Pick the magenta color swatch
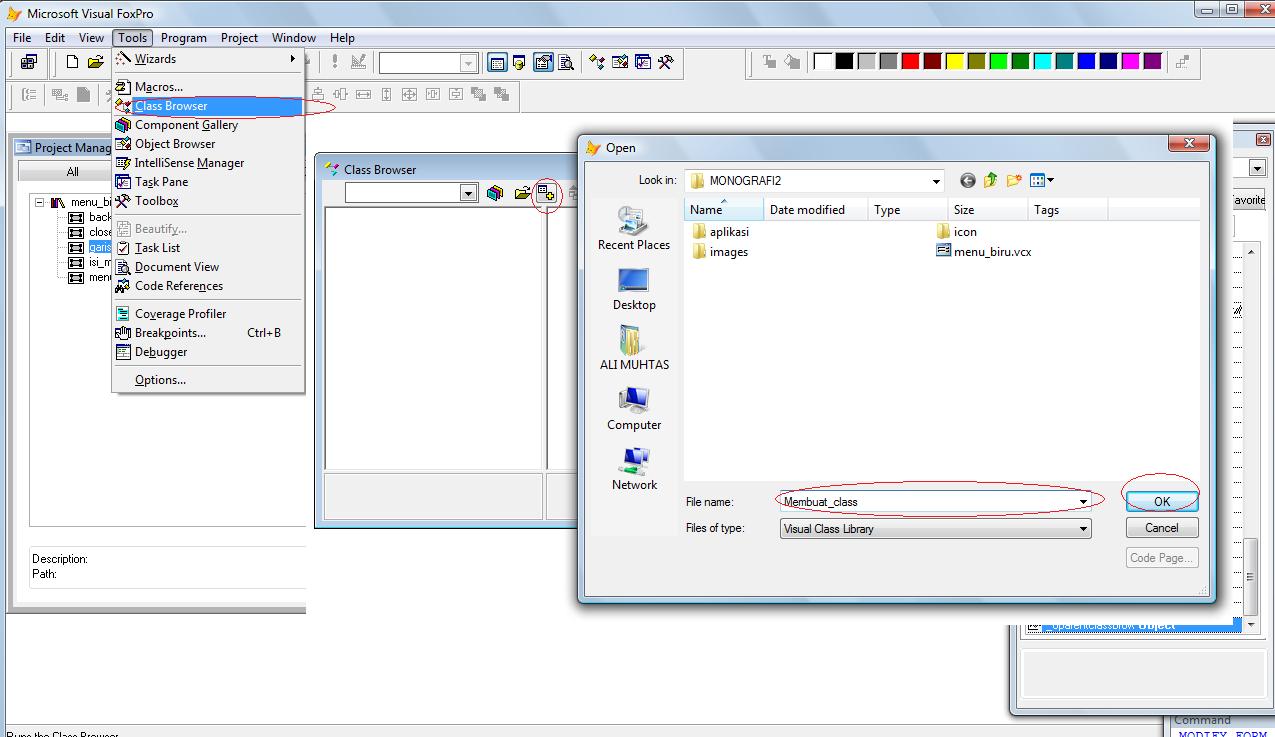Image resolution: width=1275 pixels, height=737 pixels. 1130,62
